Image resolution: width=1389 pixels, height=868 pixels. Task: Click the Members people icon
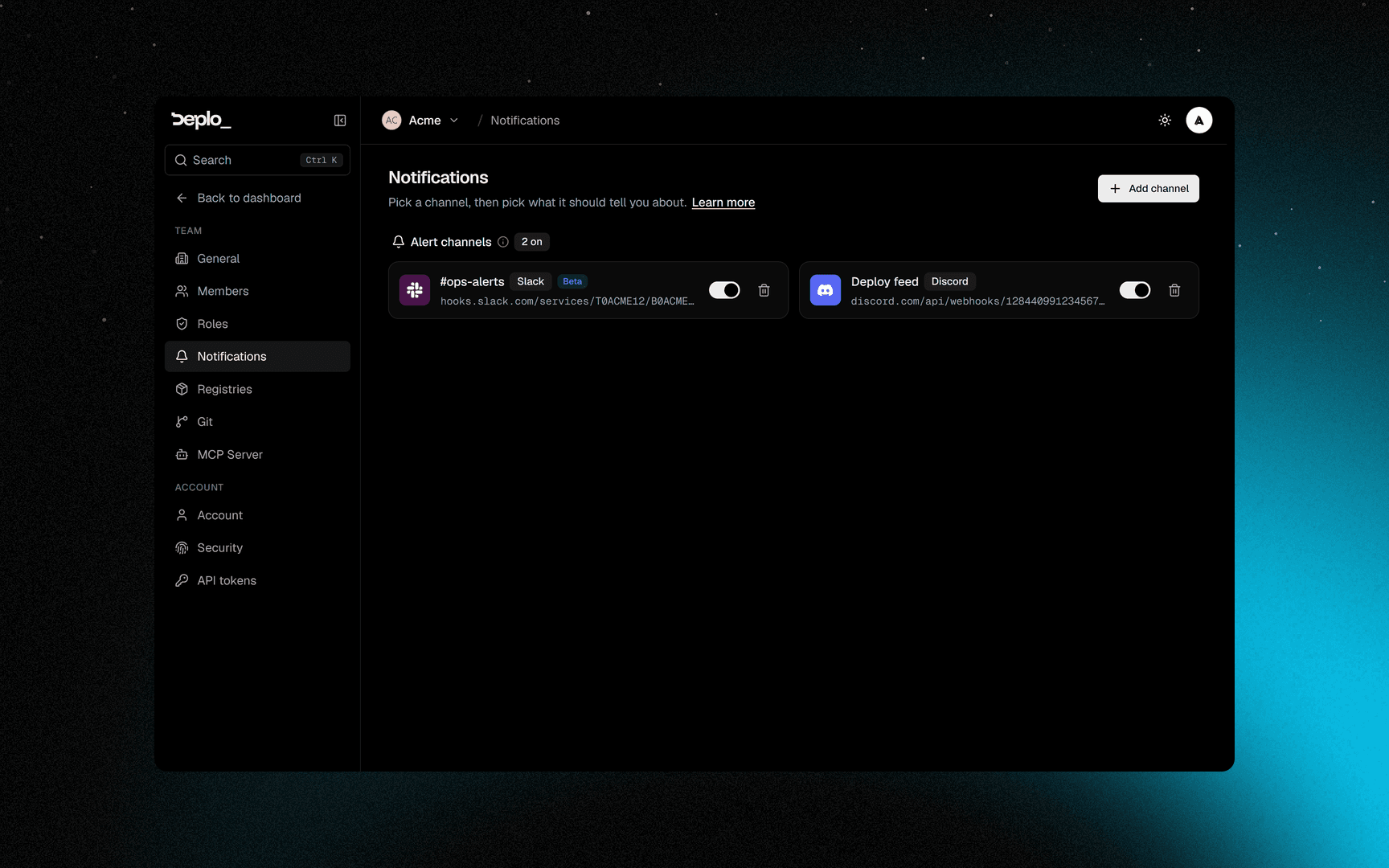click(182, 291)
